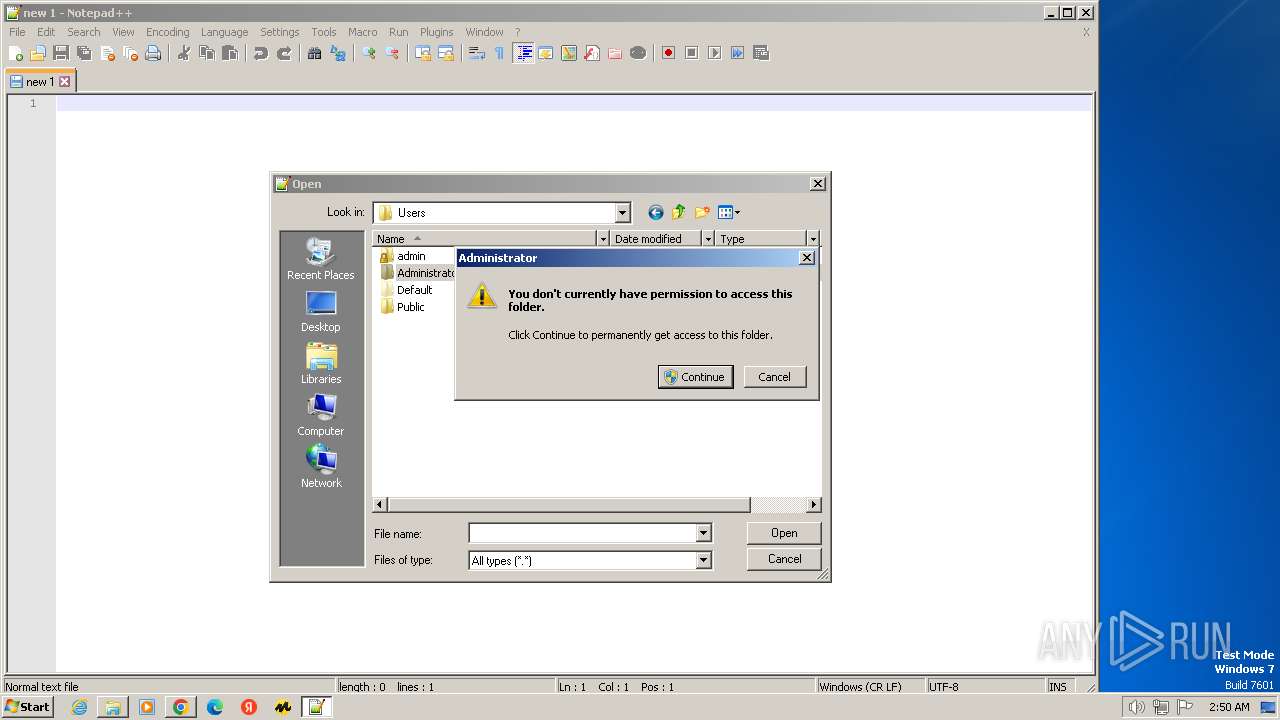Open Date modified column filter arrow
The image size is (1280, 720).
pyautogui.click(x=708, y=239)
